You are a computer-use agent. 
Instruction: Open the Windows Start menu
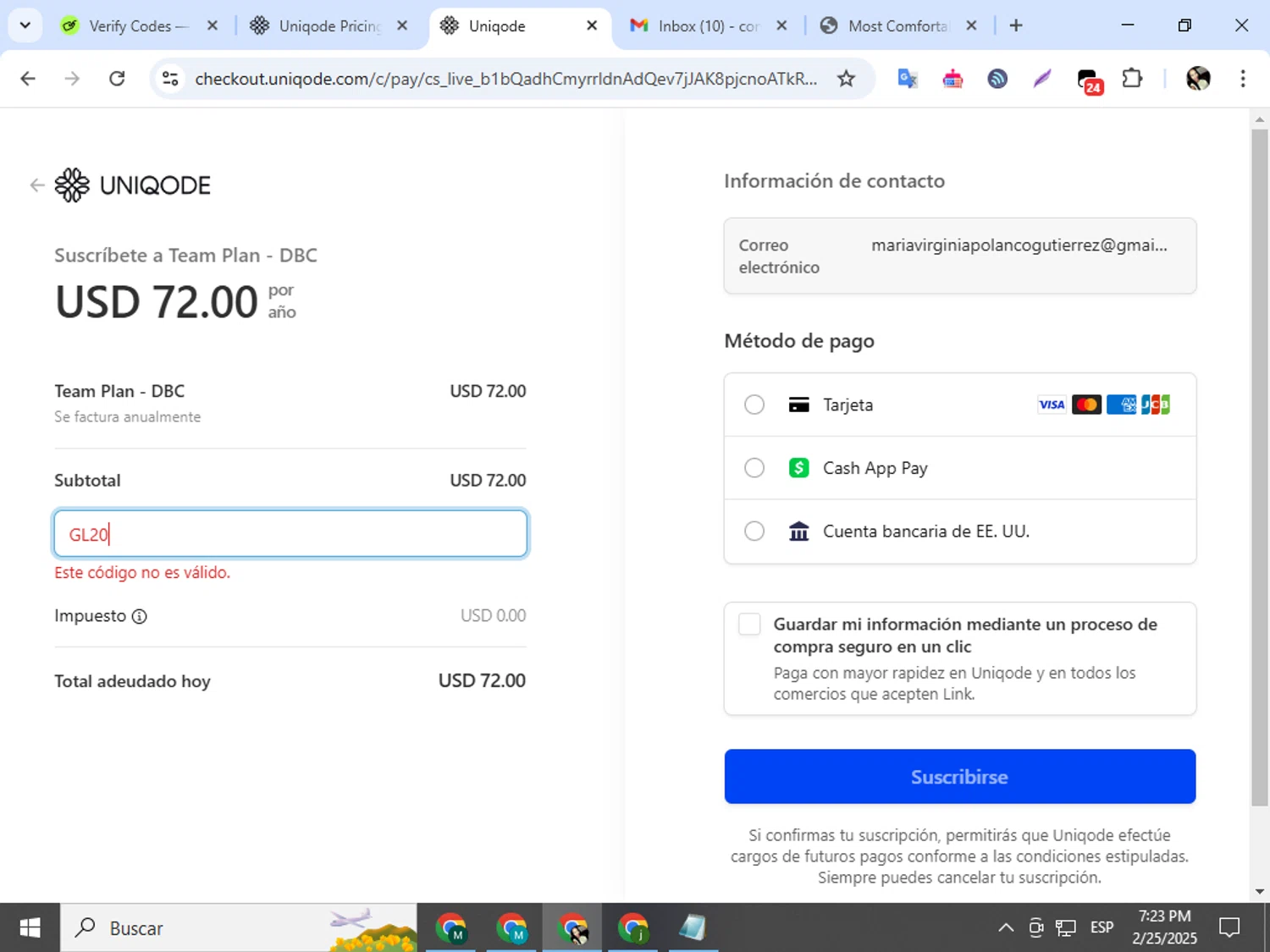click(30, 927)
